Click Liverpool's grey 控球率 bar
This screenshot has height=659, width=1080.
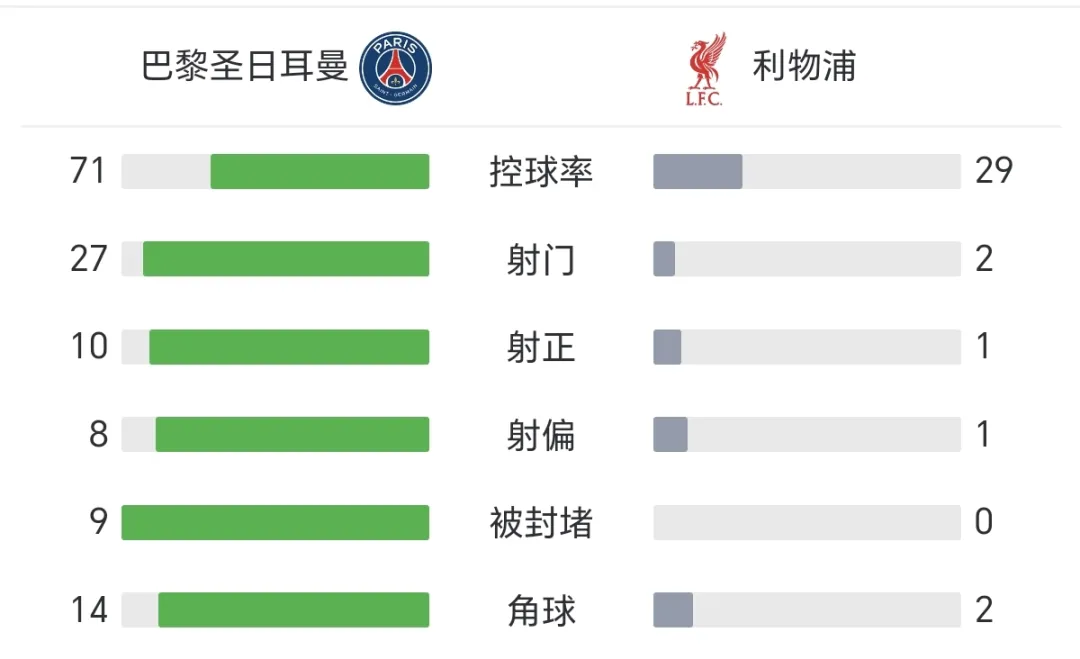[698, 171]
